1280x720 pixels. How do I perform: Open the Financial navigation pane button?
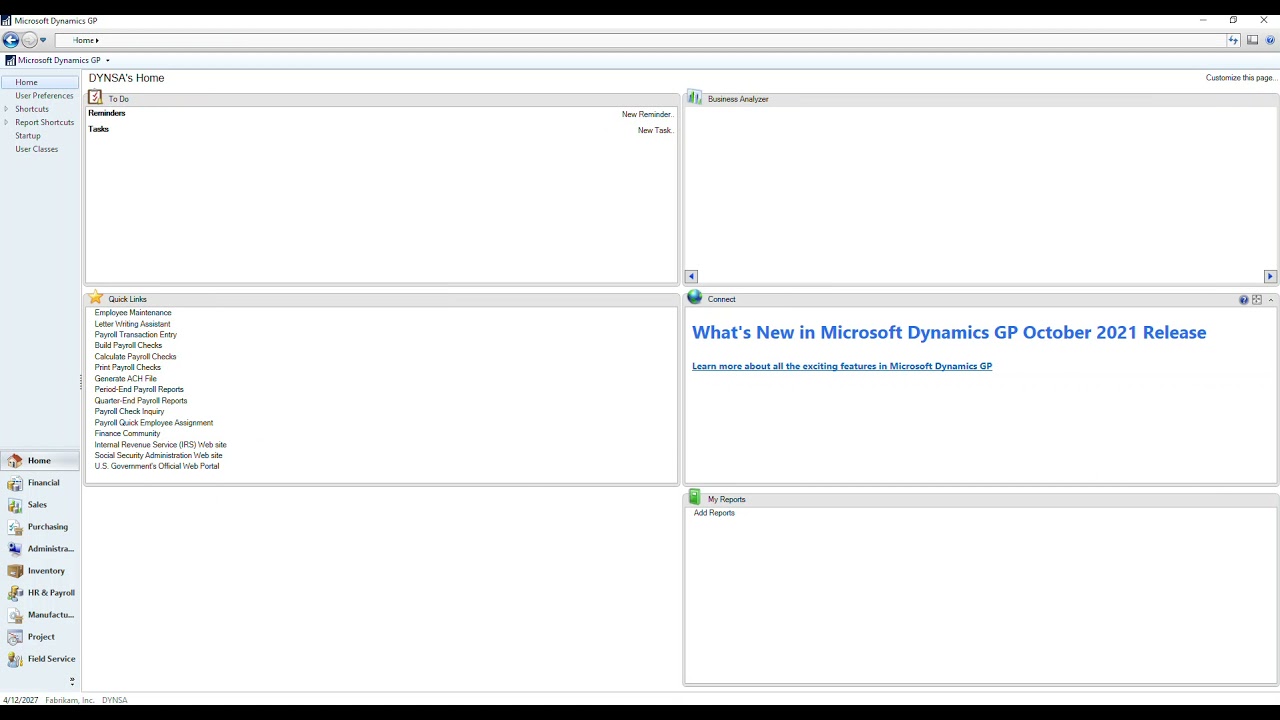coord(40,483)
